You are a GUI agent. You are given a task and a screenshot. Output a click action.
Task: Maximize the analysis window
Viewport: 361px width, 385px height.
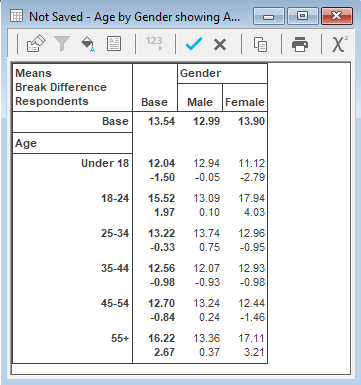[302, 16]
